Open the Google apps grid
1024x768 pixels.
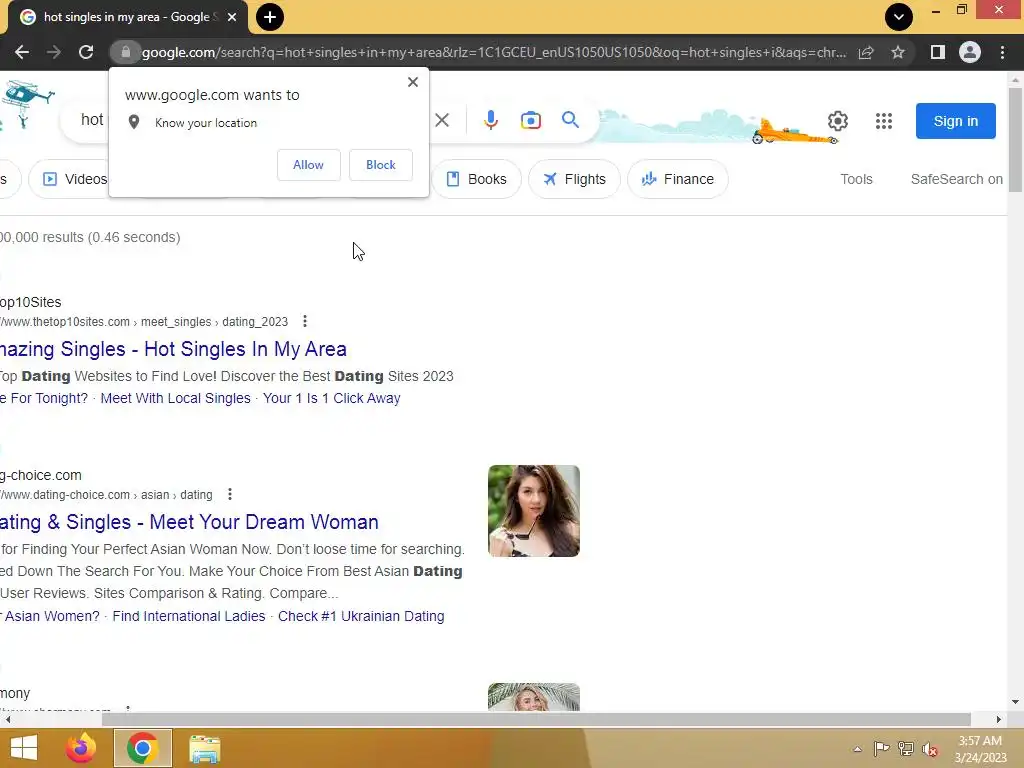pos(884,121)
